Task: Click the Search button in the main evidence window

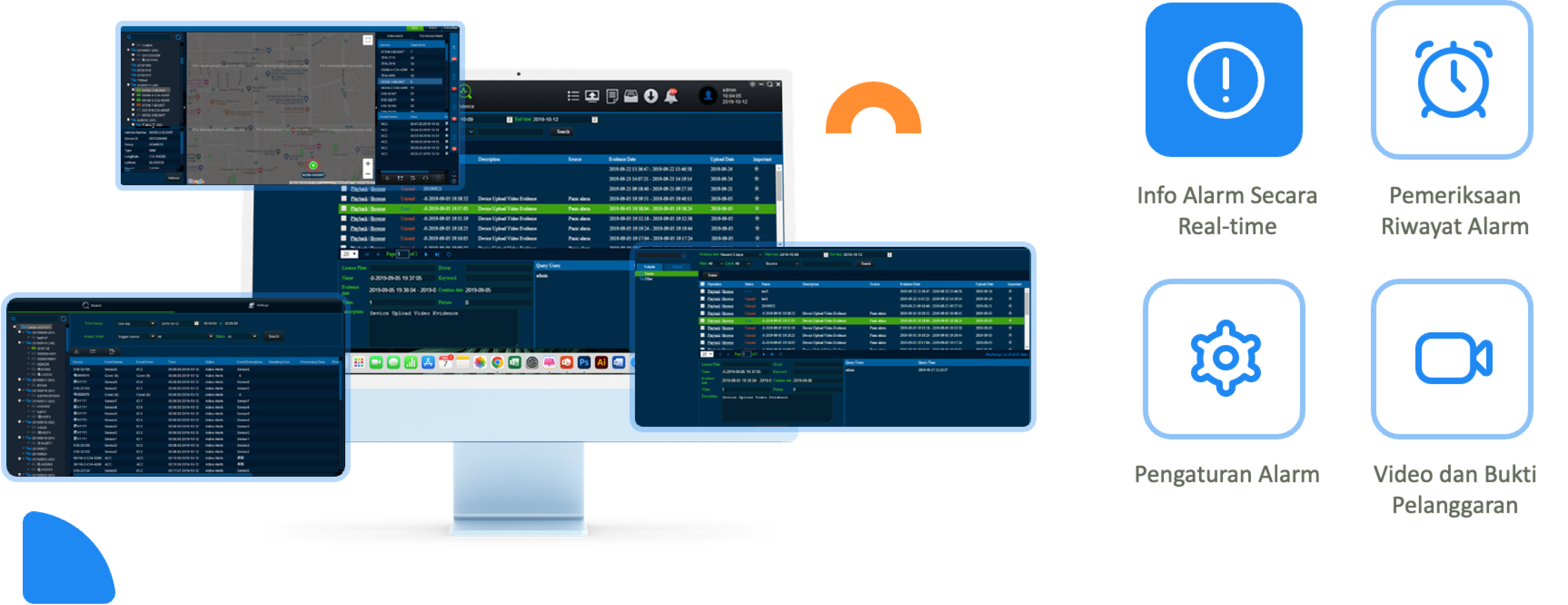Action: pos(562,131)
